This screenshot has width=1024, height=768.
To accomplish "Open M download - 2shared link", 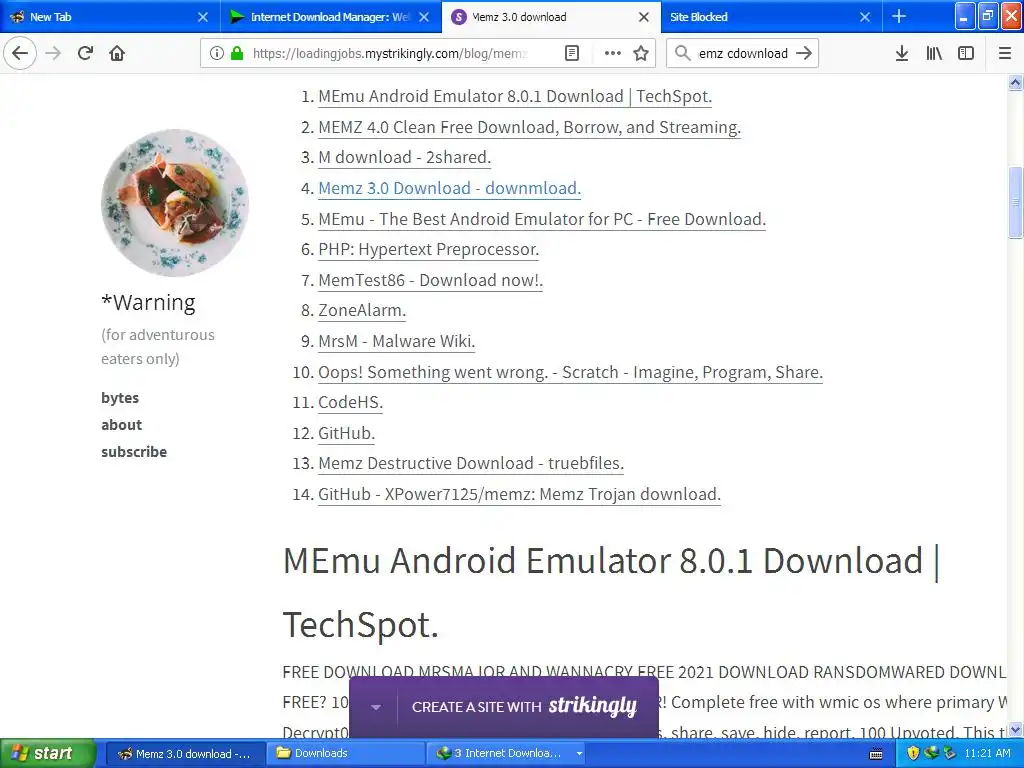I will [x=404, y=157].
